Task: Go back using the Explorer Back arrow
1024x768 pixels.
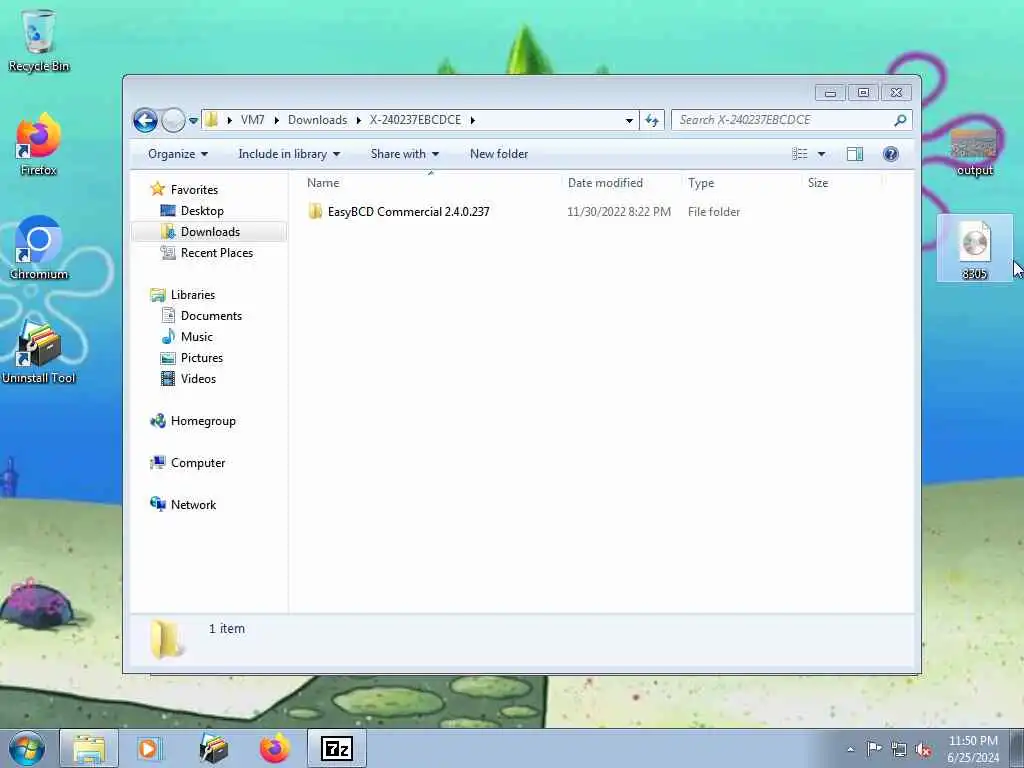Action: click(145, 120)
